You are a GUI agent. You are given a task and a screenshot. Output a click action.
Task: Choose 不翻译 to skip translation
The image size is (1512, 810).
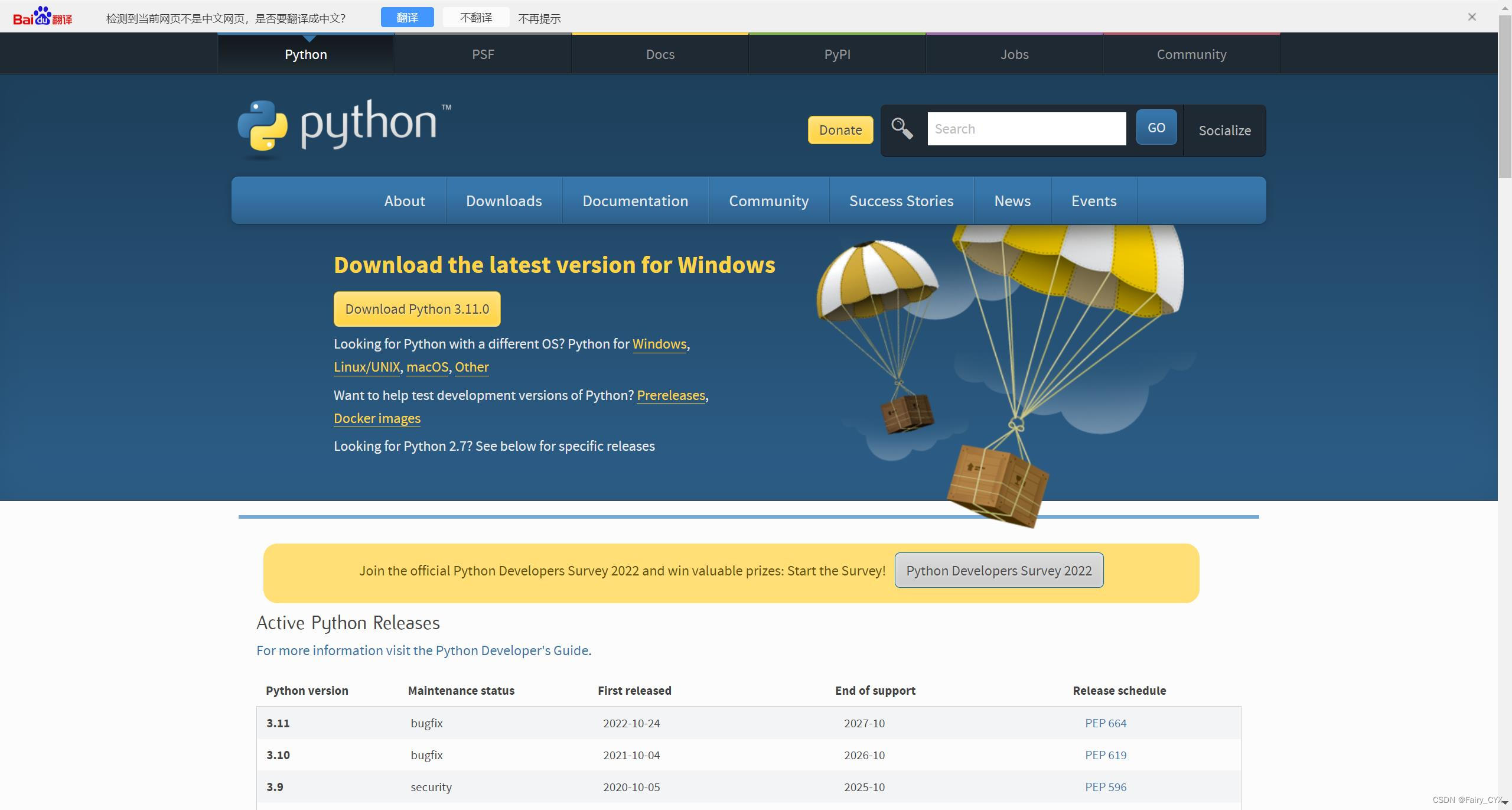click(476, 18)
